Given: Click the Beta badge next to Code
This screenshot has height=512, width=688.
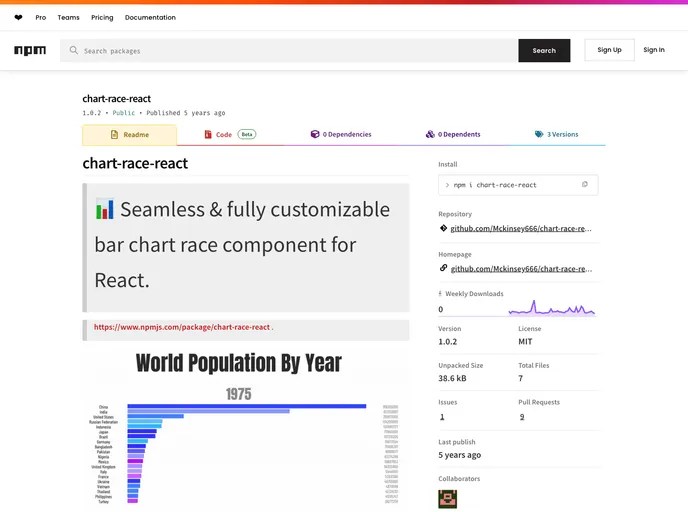Looking at the screenshot, I should (247, 134).
